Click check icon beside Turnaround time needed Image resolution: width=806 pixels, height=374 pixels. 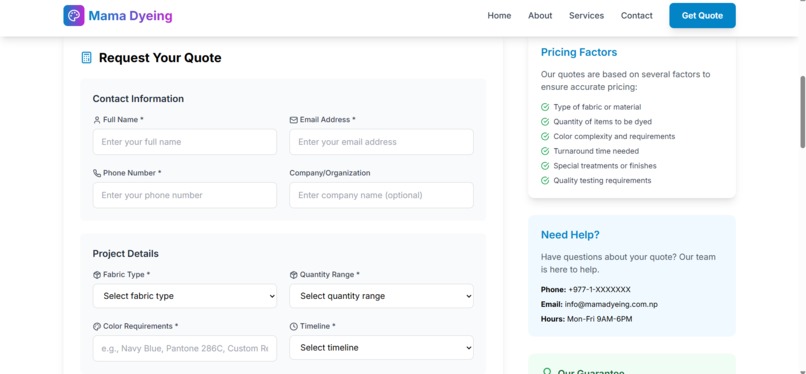click(x=545, y=151)
